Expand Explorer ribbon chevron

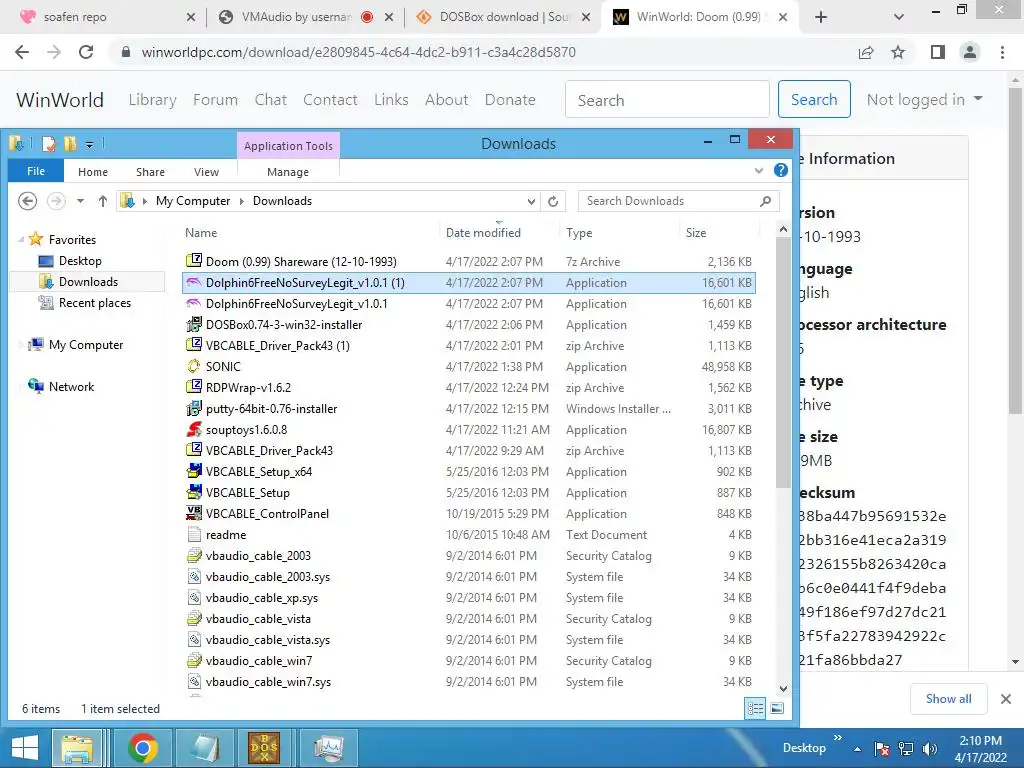tap(758, 171)
